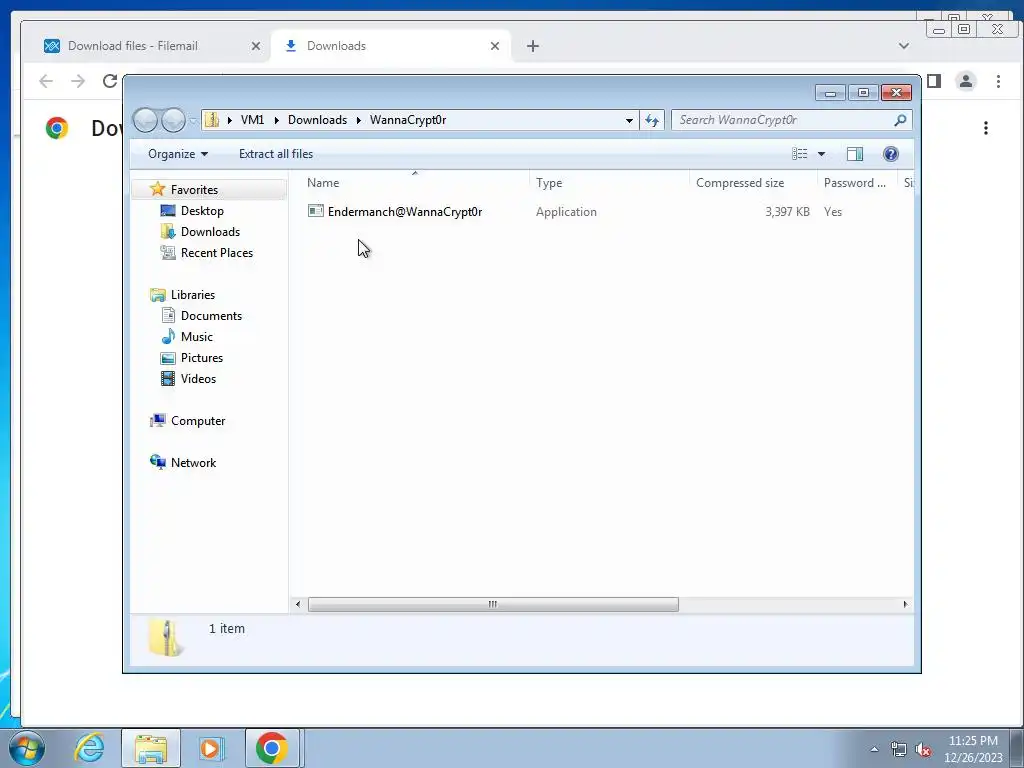This screenshot has height=768, width=1024.
Task: Open Chrome tab search chevron
Action: pos(904,46)
